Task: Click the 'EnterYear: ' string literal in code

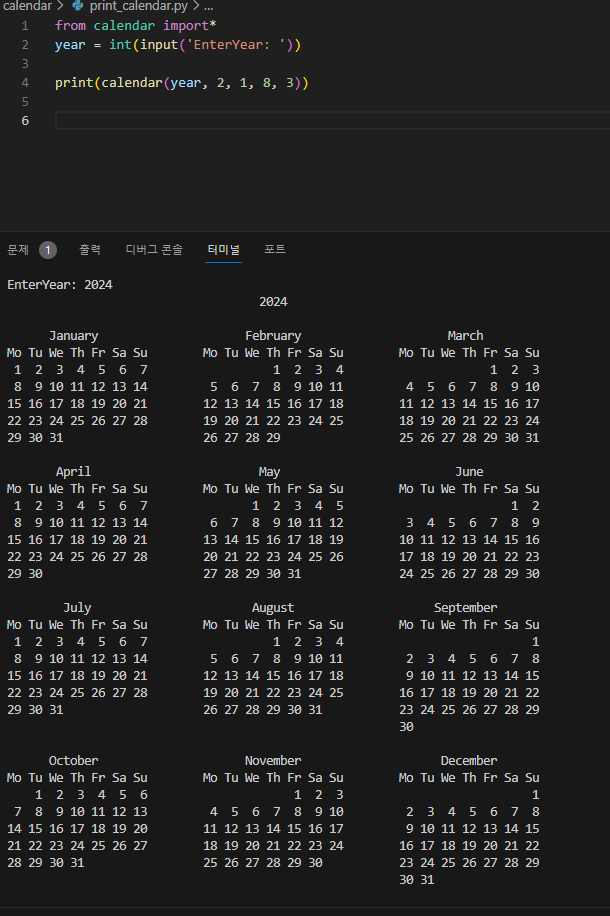Action: click(x=236, y=45)
